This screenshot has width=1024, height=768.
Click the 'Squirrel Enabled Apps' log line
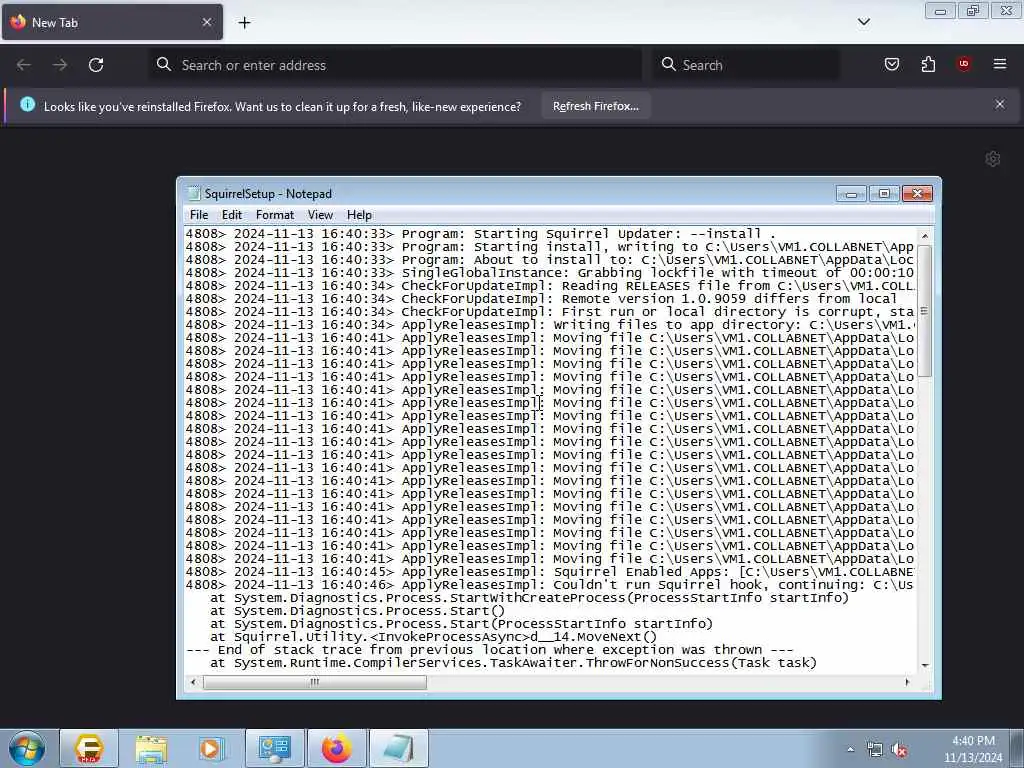click(x=550, y=572)
